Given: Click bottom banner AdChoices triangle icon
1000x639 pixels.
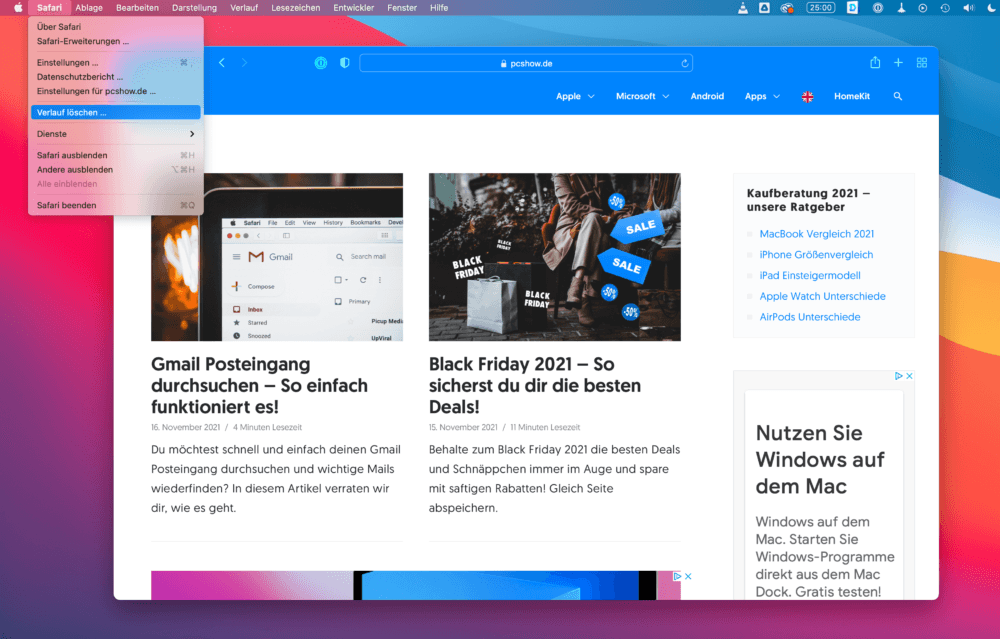Looking at the screenshot, I should (x=677, y=576).
